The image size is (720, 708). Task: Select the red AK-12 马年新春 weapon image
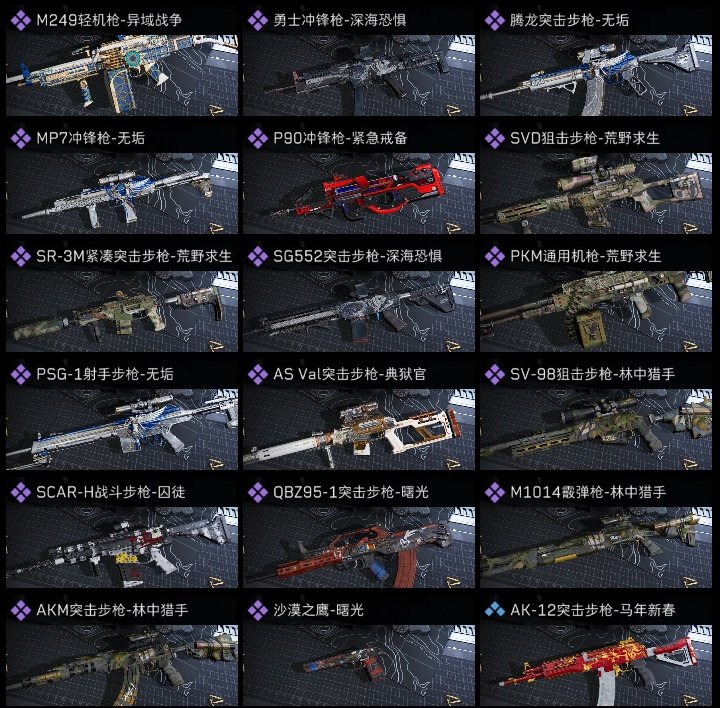(x=596, y=665)
